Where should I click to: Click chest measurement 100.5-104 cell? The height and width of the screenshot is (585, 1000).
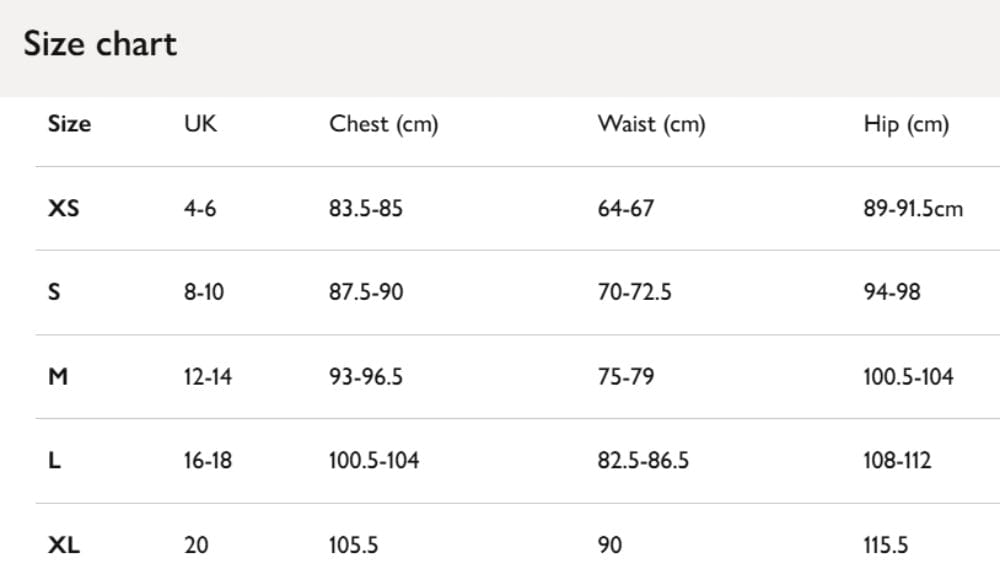click(x=374, y=461)
